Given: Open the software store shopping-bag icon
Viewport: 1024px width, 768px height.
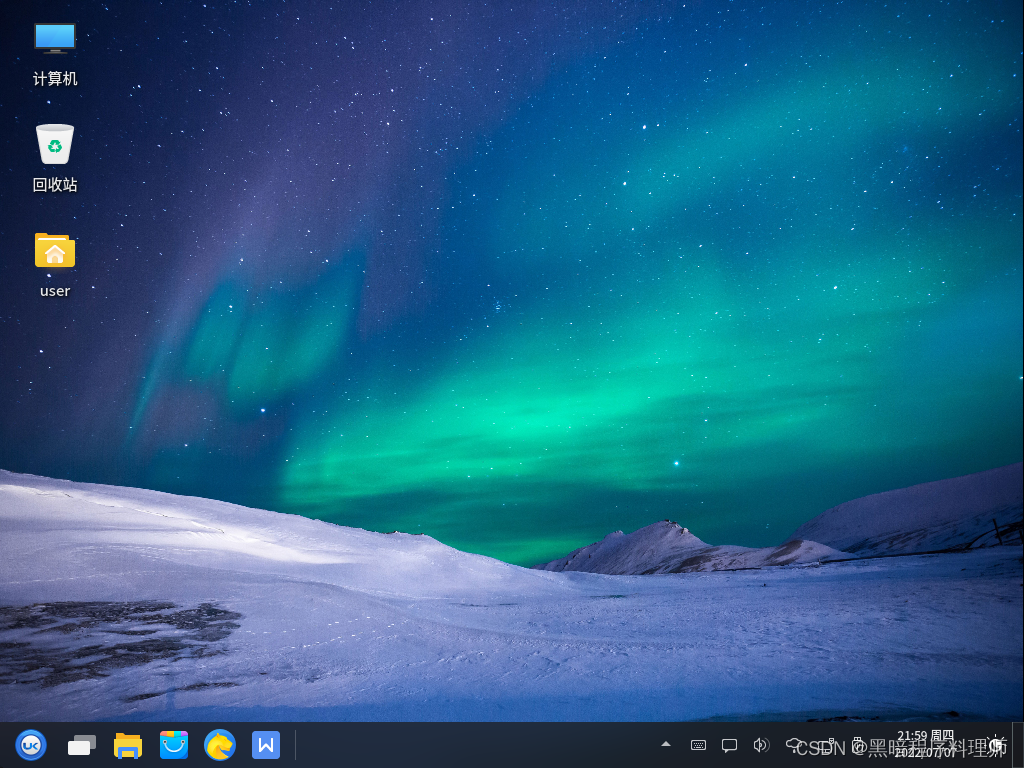Looking at the screenshot, I should point(174,745).
